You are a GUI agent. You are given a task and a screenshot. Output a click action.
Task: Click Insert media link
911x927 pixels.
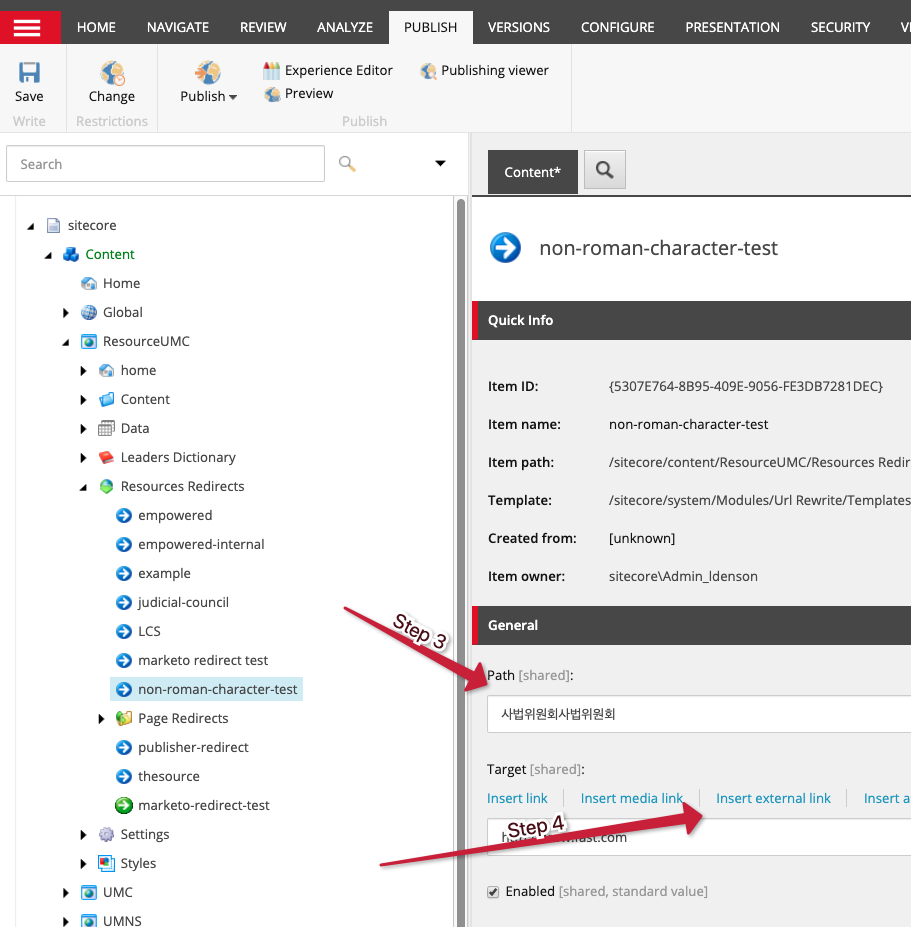pyautogui.click(x=631, y=798)
